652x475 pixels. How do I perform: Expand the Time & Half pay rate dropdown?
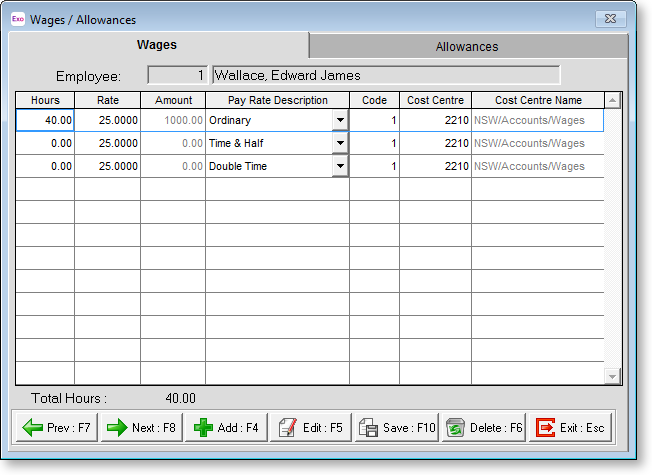340,143
